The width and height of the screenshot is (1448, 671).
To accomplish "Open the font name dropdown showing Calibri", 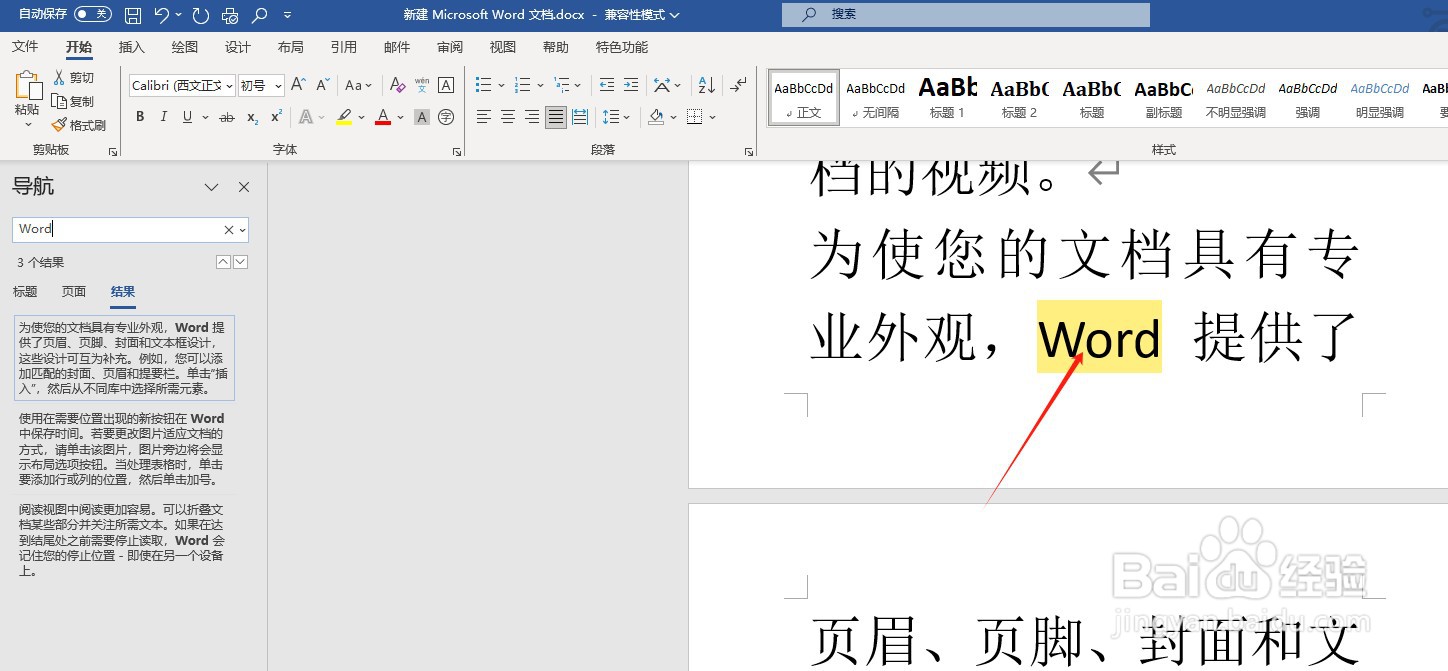I will (x=229, y=86).
